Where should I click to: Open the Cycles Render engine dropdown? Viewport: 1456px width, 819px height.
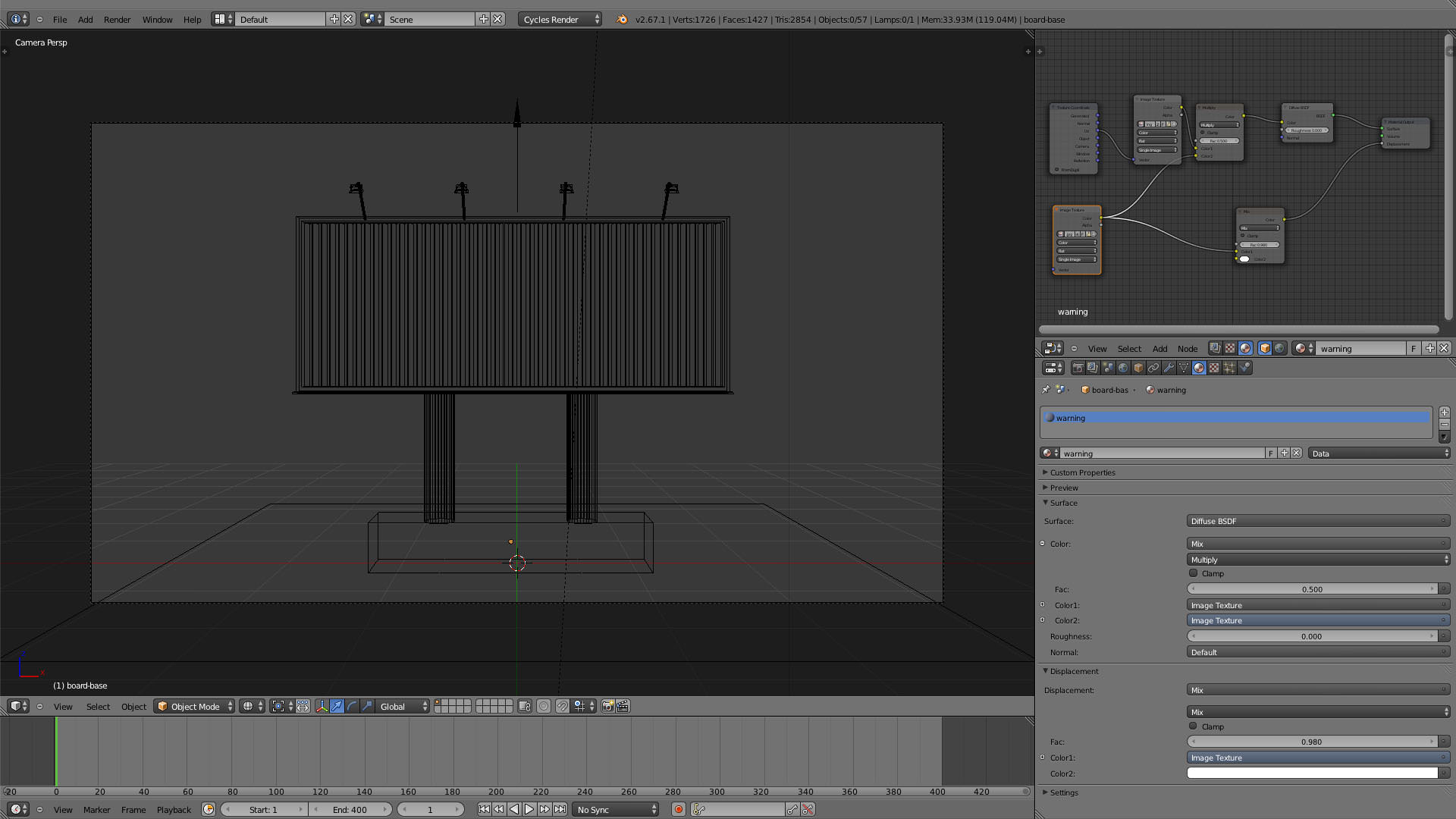[560, 19]
